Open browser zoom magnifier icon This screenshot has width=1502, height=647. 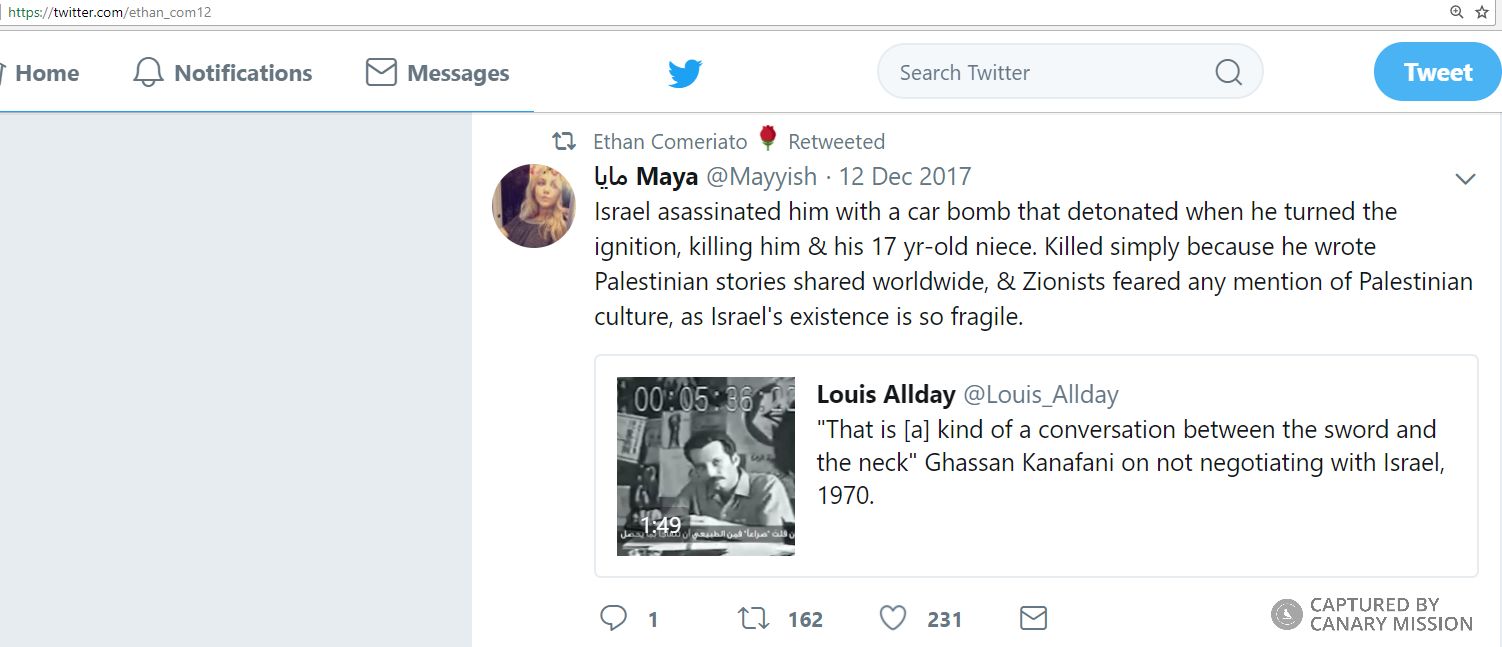tap(1457, 12)
